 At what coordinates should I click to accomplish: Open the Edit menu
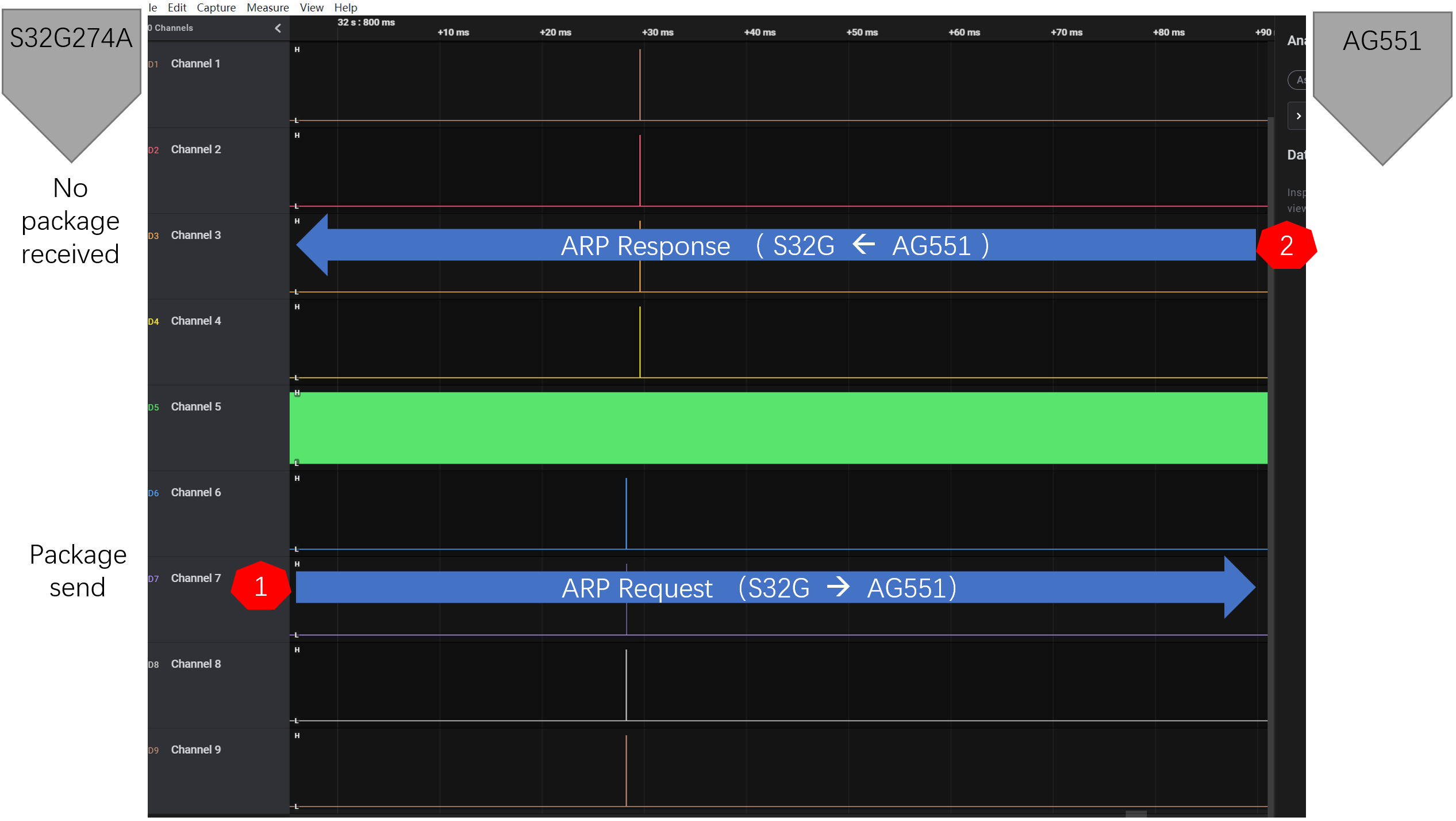pos(176,7)
